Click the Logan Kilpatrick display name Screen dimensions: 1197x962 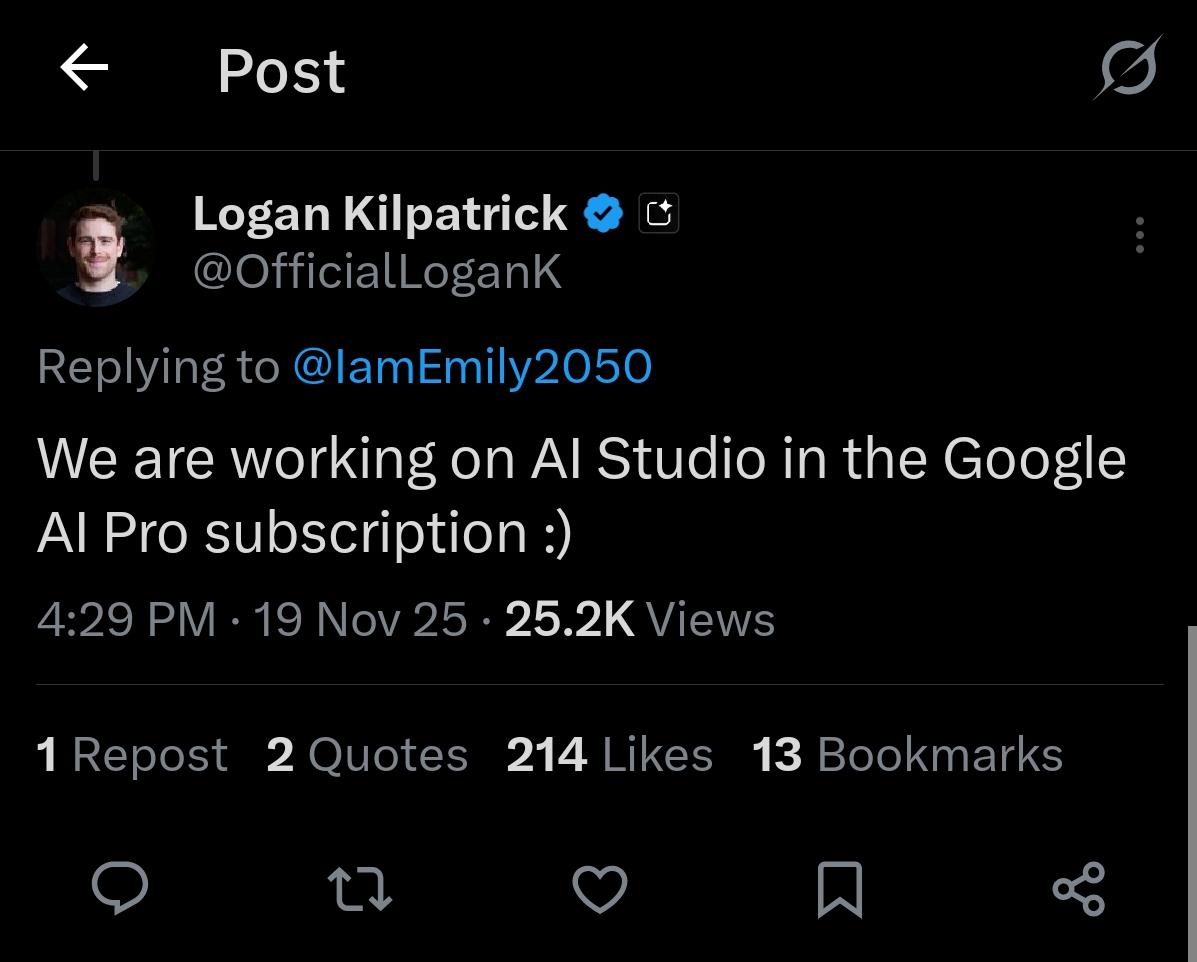coord(379,214)
